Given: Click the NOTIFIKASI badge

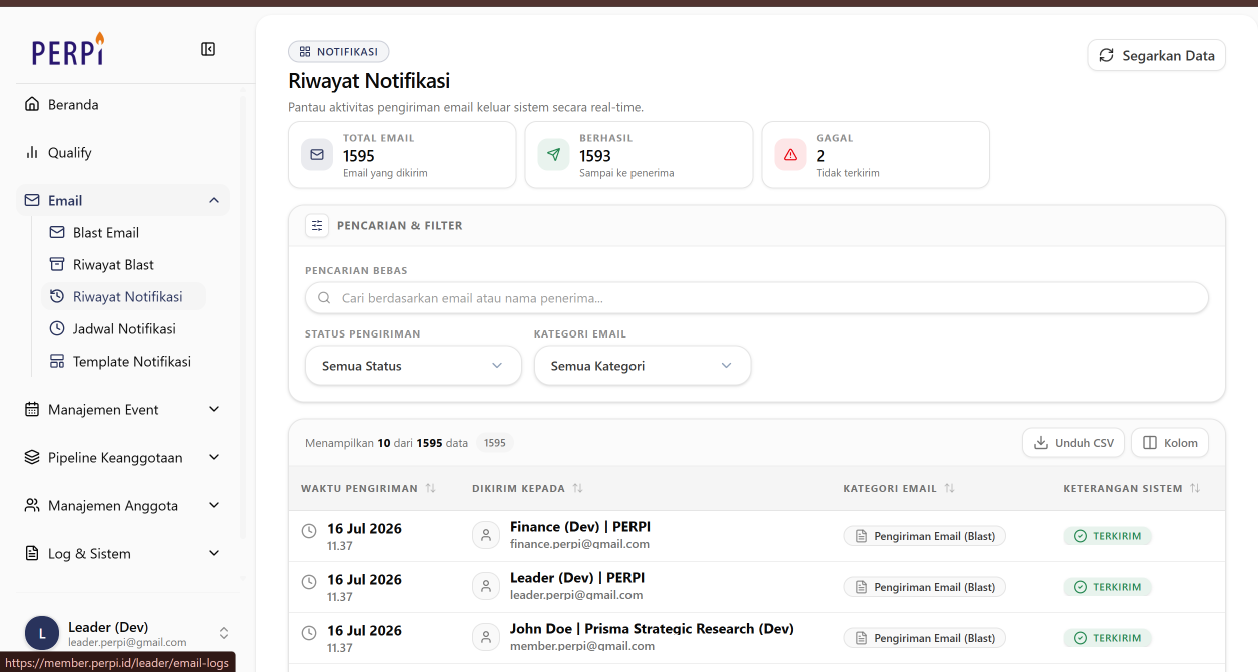Looking at the screenshot, I should point(338,51).
